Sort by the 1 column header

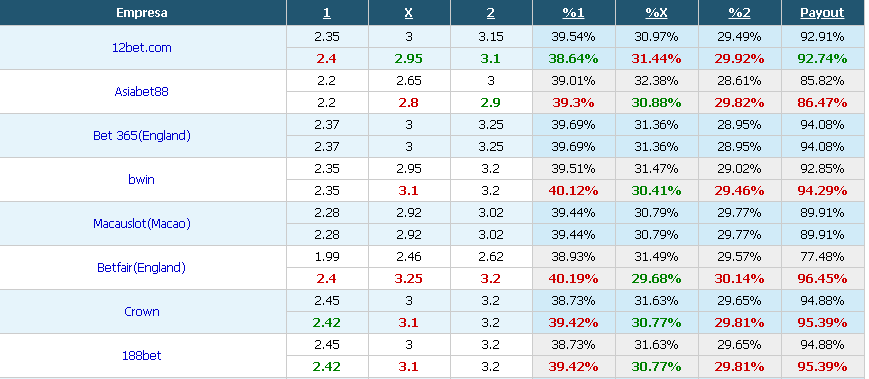326,13
